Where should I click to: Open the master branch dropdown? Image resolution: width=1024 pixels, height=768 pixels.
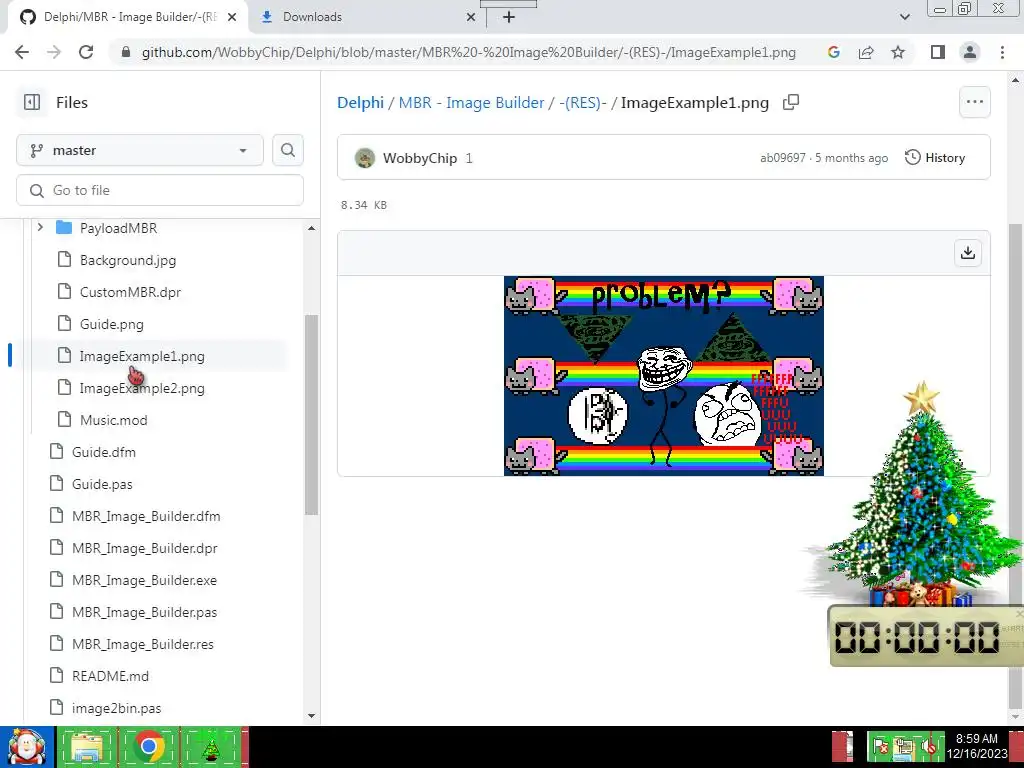tap(140, 150)
